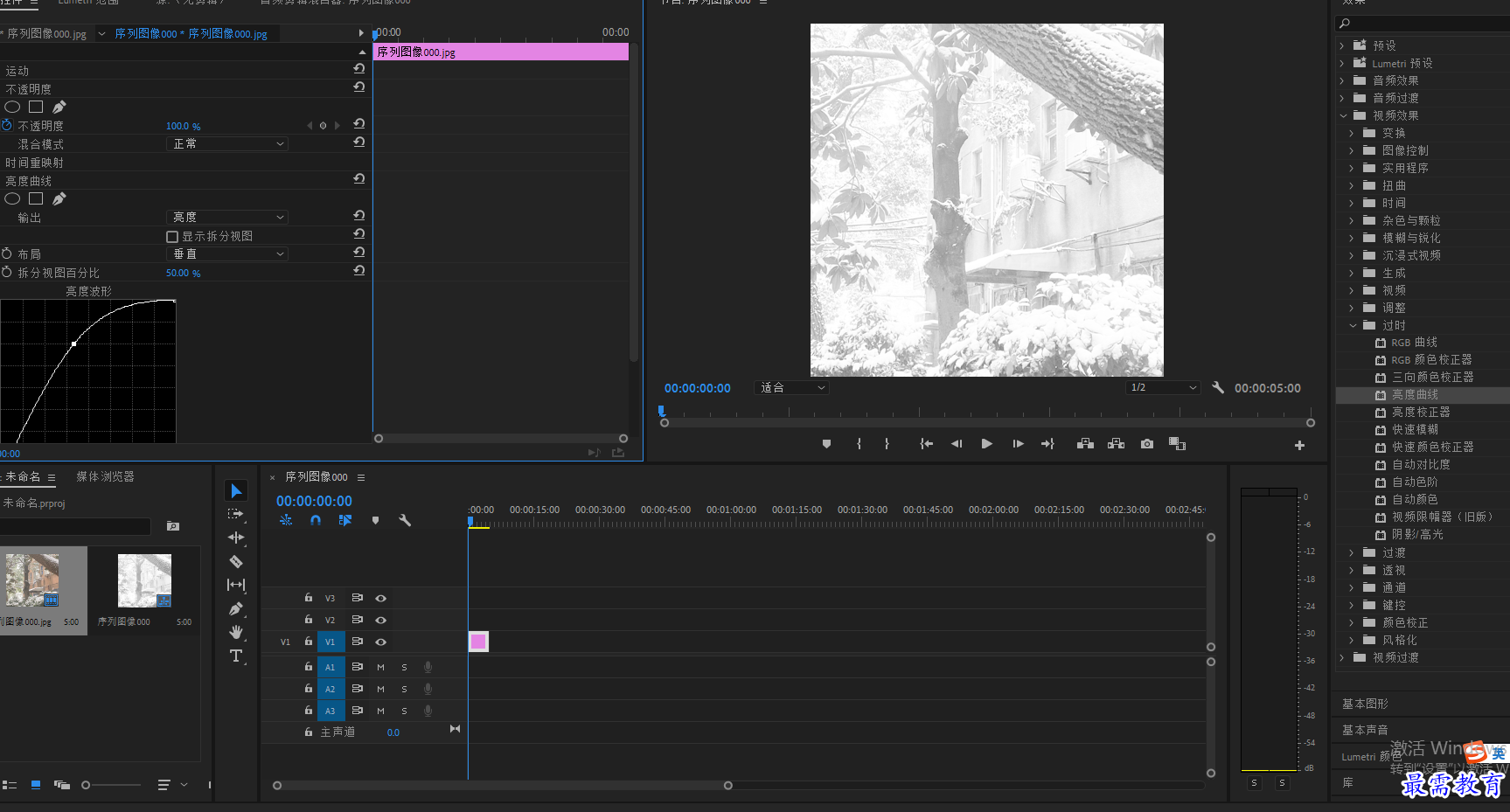Toggle V3 track visibility eye
1510x812 pixels.
point(380,598)
